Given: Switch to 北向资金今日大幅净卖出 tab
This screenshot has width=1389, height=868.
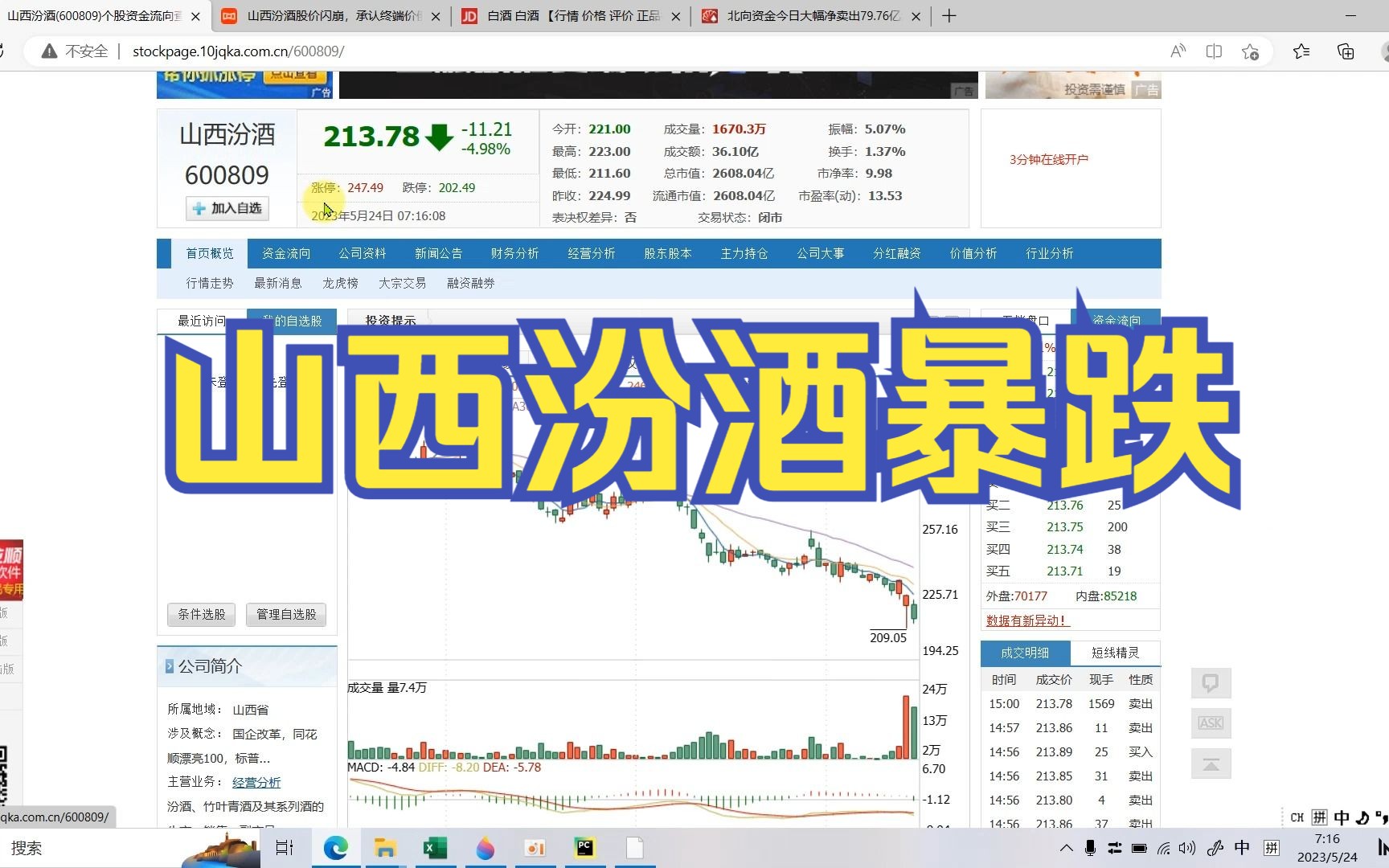Looking at the screenshot, I should (x=812, y=16).
